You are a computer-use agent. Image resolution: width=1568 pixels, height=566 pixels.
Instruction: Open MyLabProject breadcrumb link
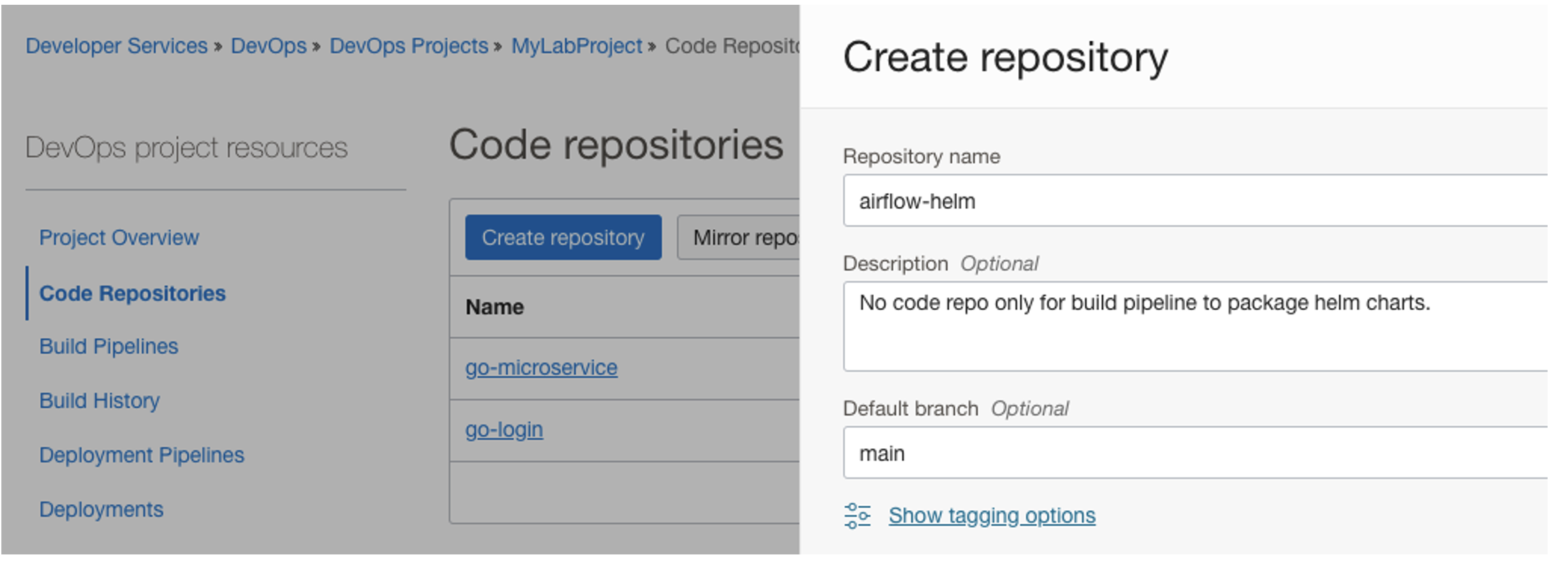(x=576, y=46)
